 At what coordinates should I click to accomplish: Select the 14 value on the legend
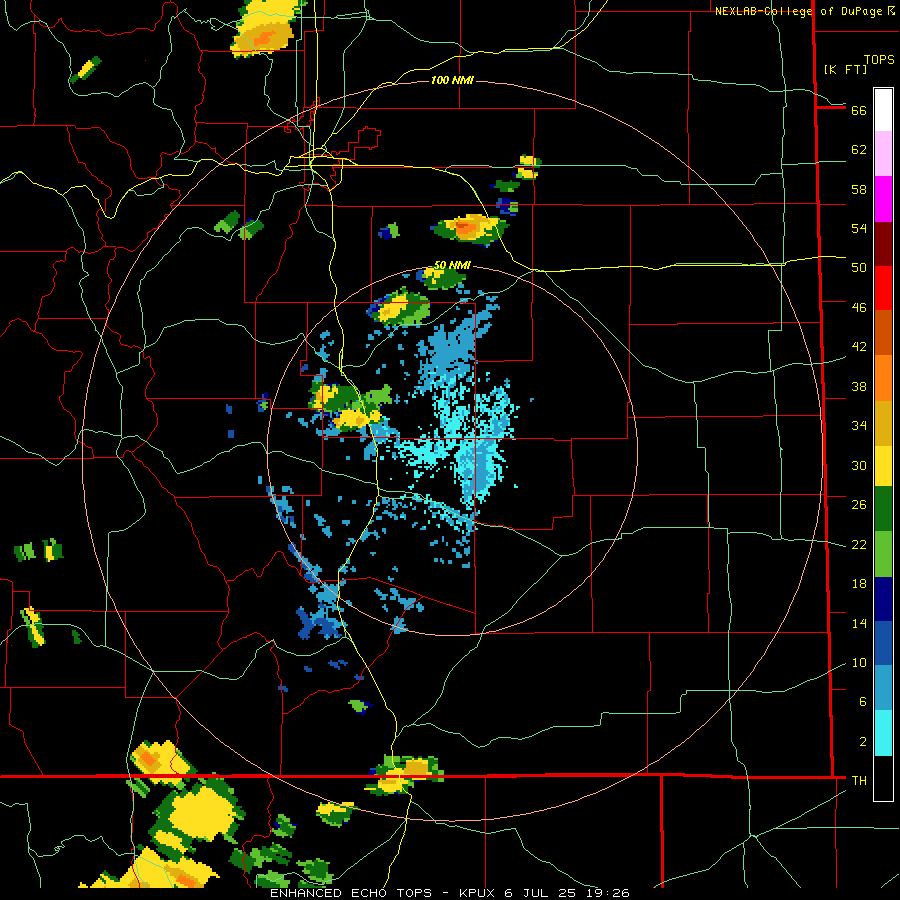[859, 623]
